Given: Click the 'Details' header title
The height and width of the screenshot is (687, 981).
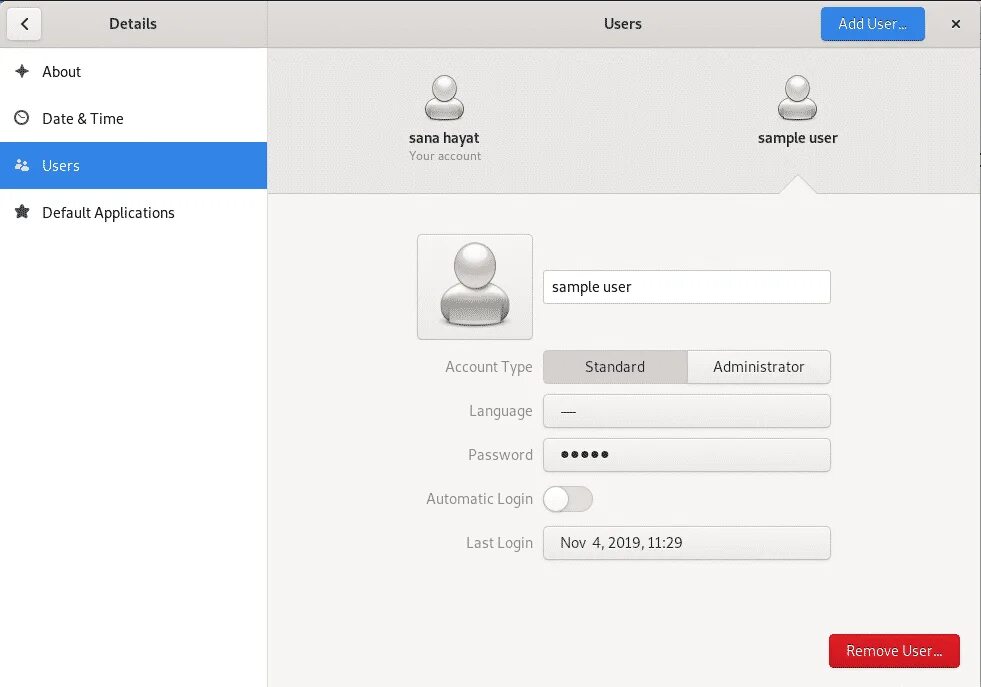Looking at the screenshot, I should coord(133,24).
